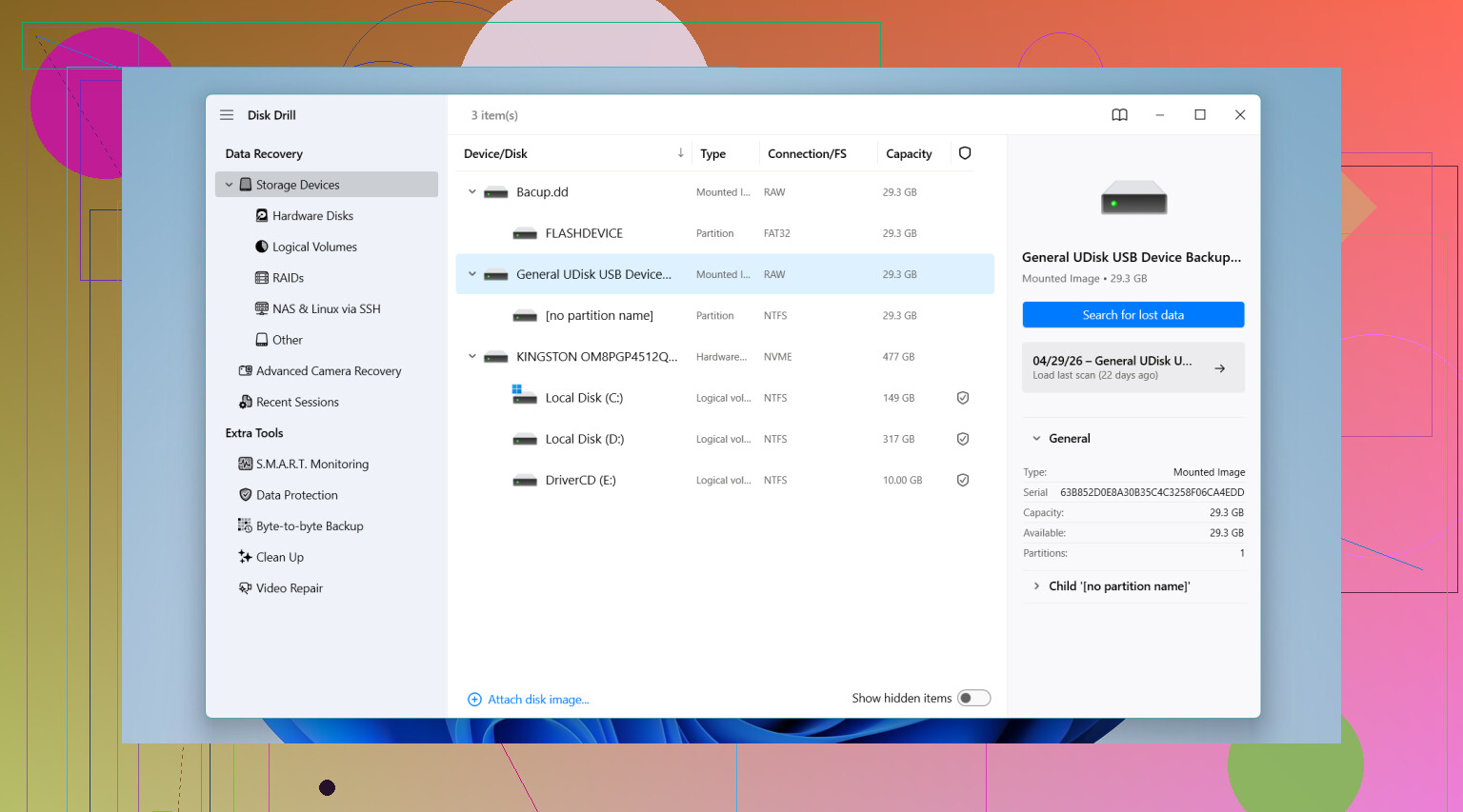The image size is (1463, 812).
Task: Click the Local Disk (C:) Windows drive icon
Action: click(x=525, y=395)
